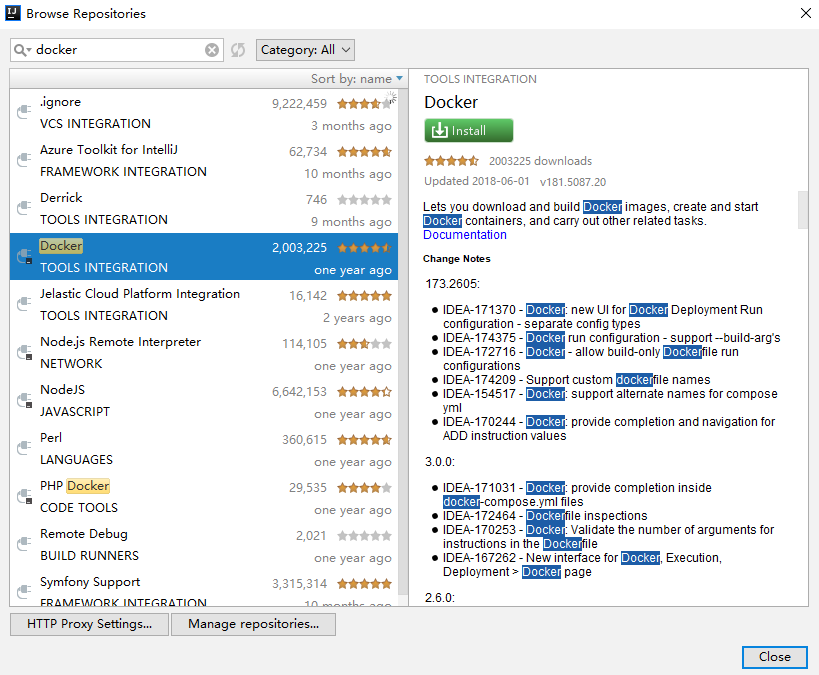Open the Category: All dropdown
This screenshot has height=675, width=819.
click(x=305, y=50)
